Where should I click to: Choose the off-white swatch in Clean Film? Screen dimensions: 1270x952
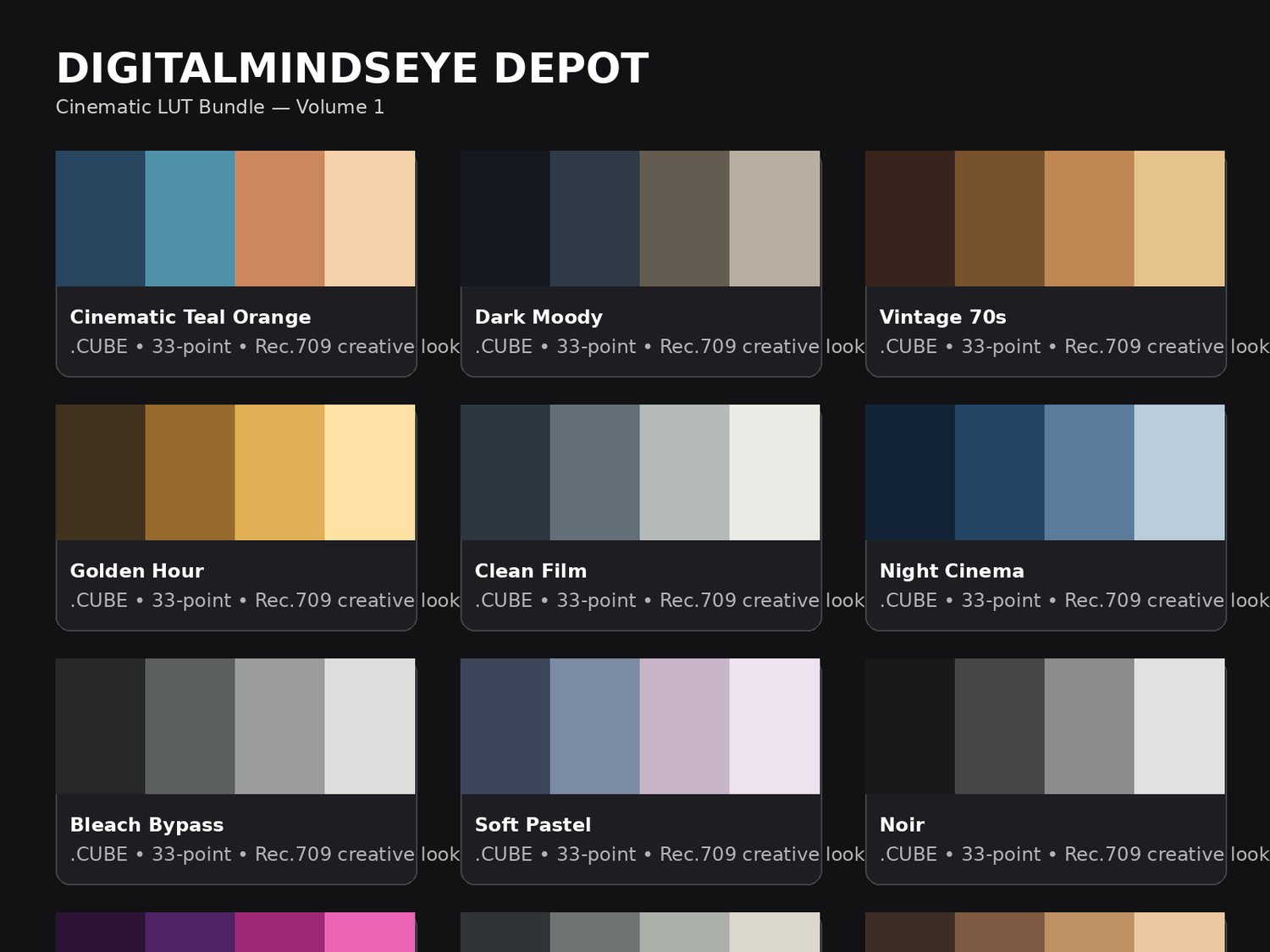tap(775, 472)
